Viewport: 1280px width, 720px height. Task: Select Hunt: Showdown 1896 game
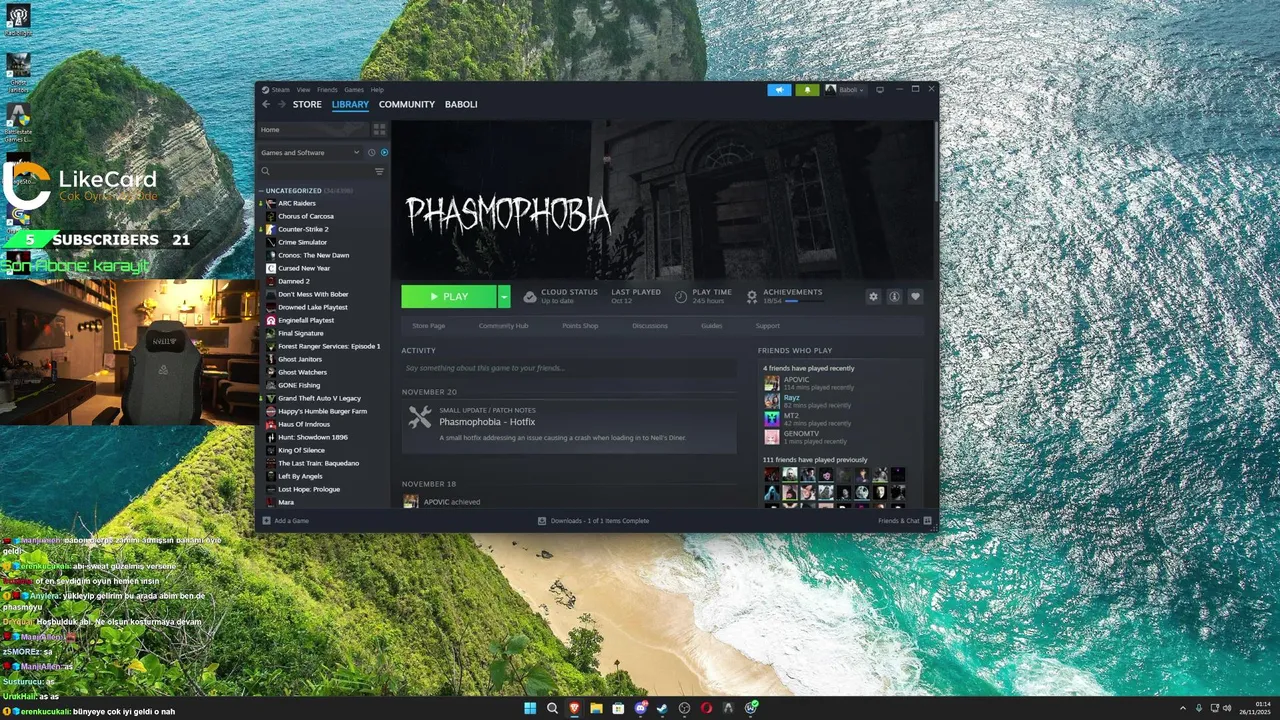click(313, 437)
